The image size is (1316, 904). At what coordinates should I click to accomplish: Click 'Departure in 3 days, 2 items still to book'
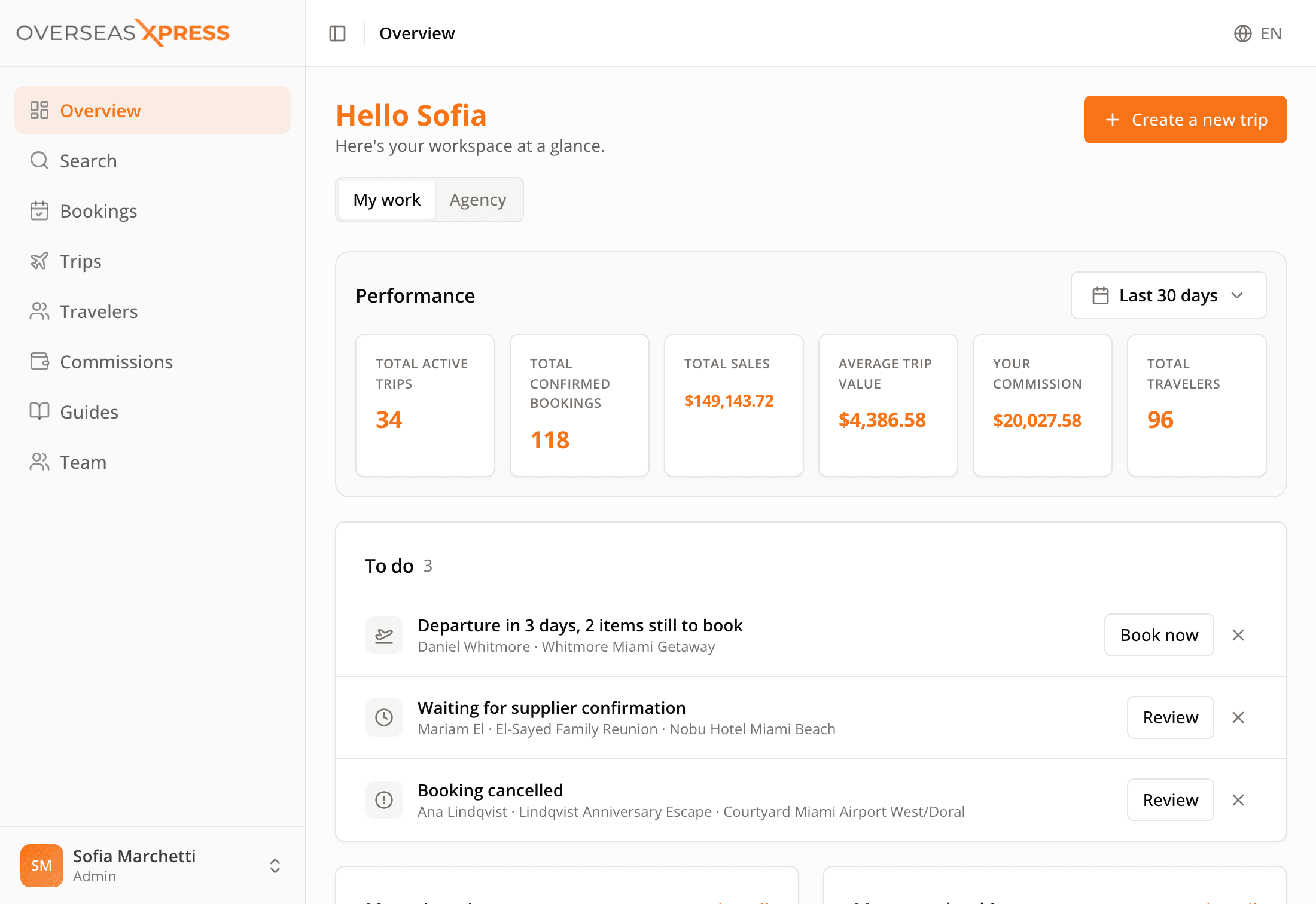[x=580, y=625]
